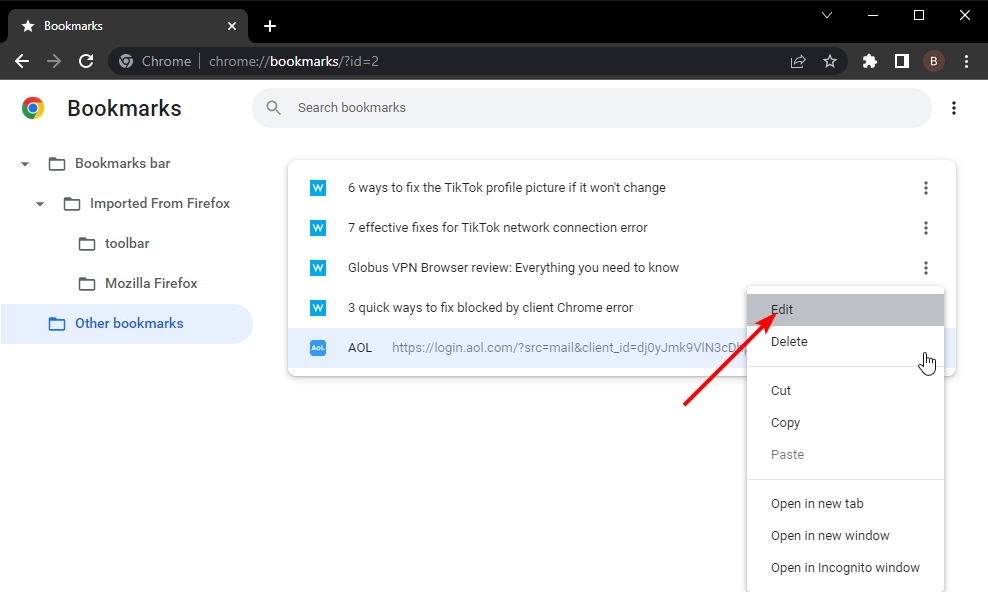
Task: Open the bookmarks organize menu
Action: click(x=953, y=108)
